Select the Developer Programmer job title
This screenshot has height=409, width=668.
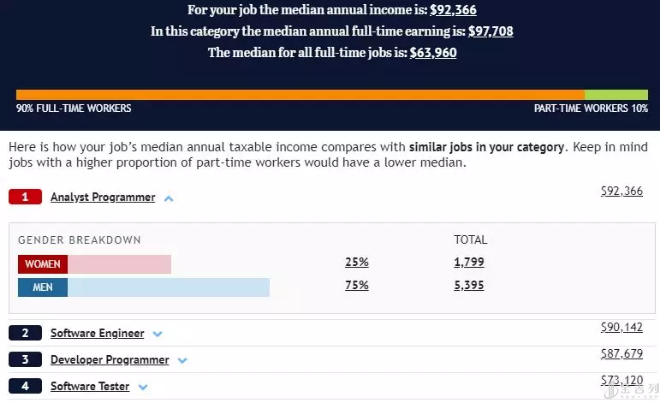click(109, 359)
